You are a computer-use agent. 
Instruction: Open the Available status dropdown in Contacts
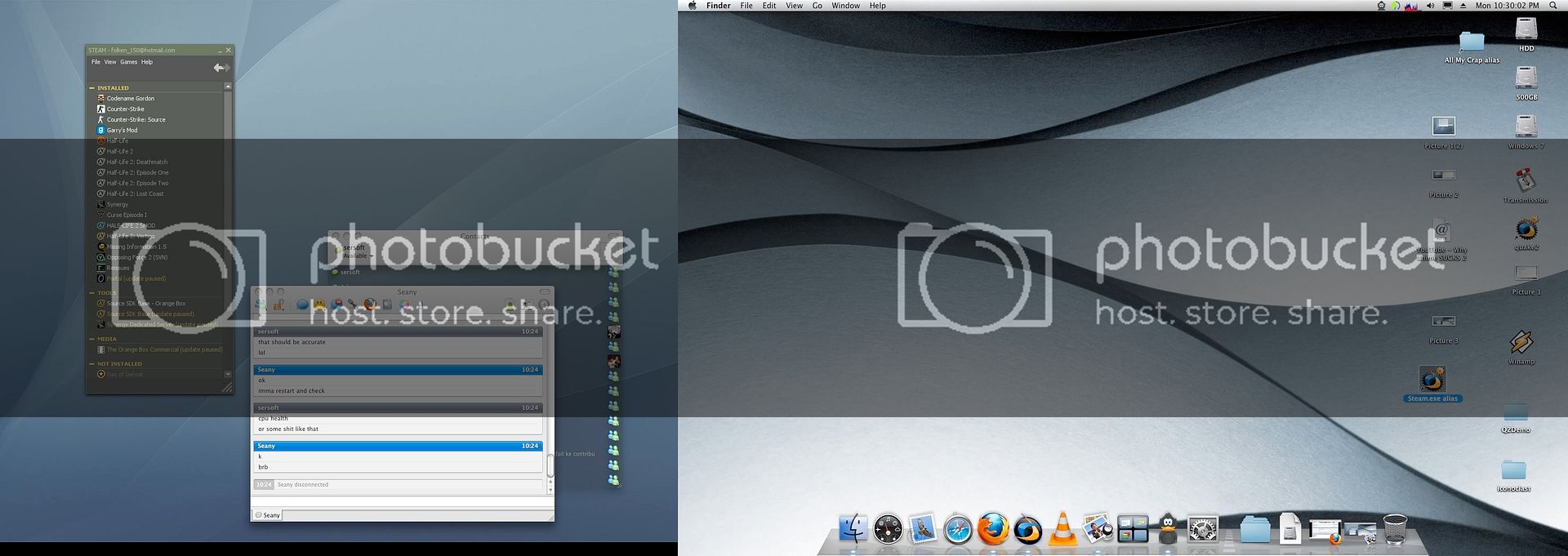(x=358, y=256)
